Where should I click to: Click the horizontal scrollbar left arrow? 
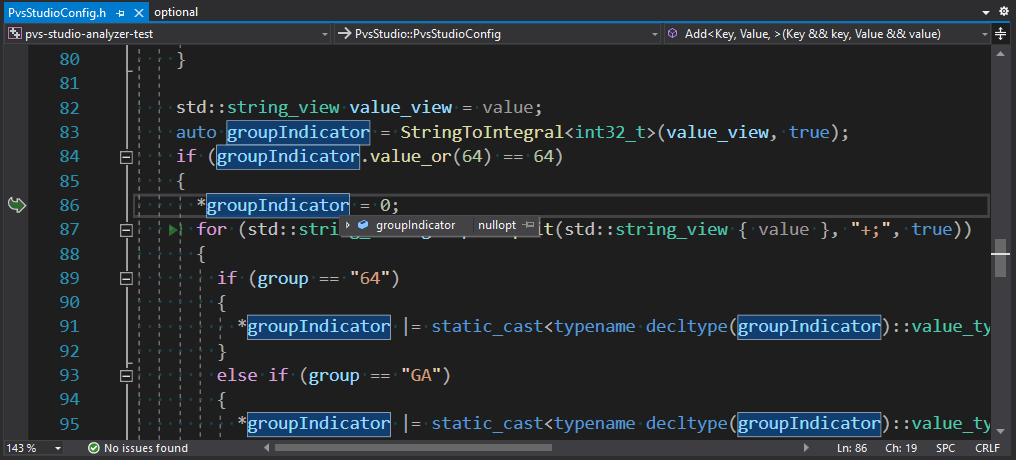pos(266,448)
